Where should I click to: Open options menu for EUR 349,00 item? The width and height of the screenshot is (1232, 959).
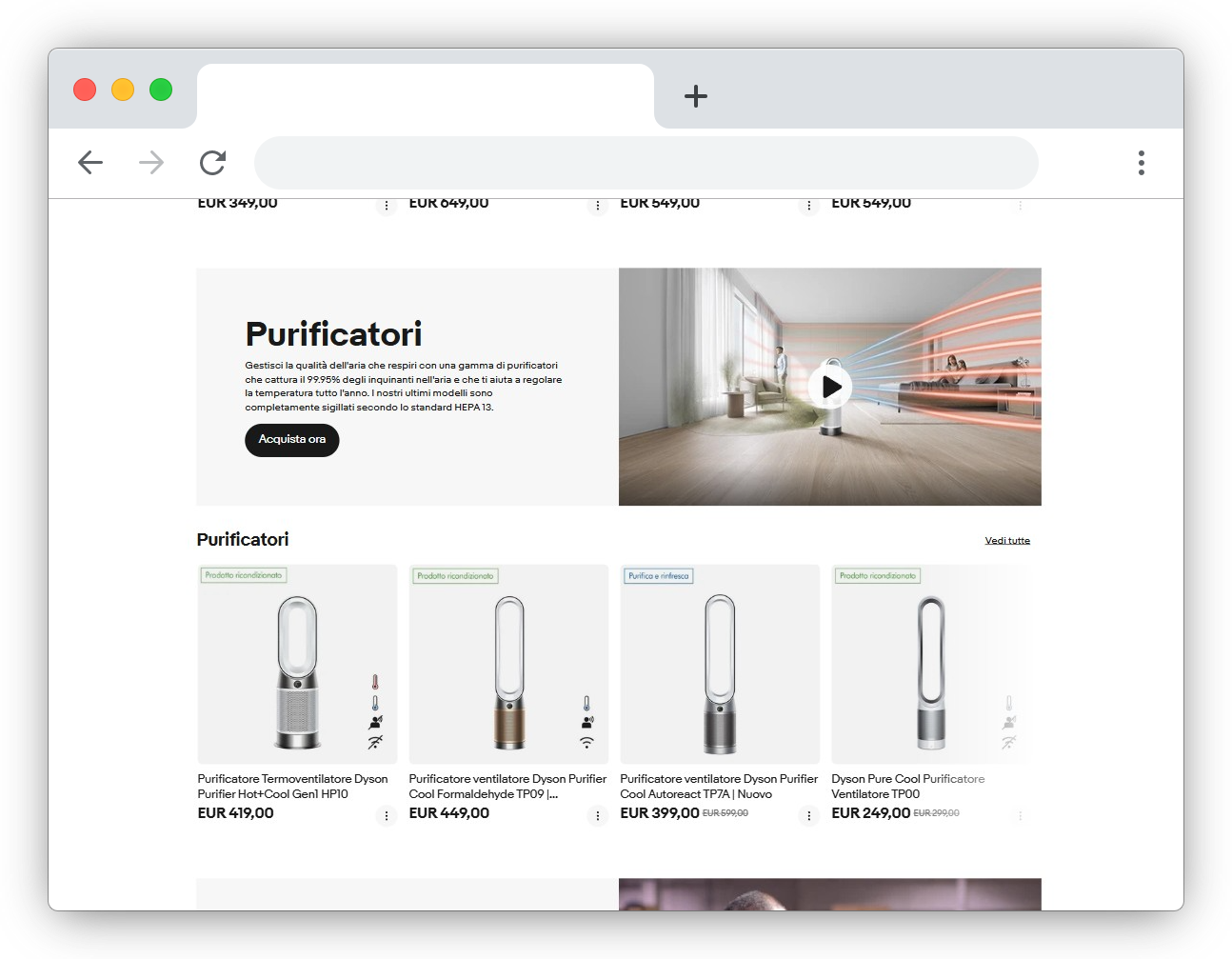pyautogui.click(x=386, y=206)
